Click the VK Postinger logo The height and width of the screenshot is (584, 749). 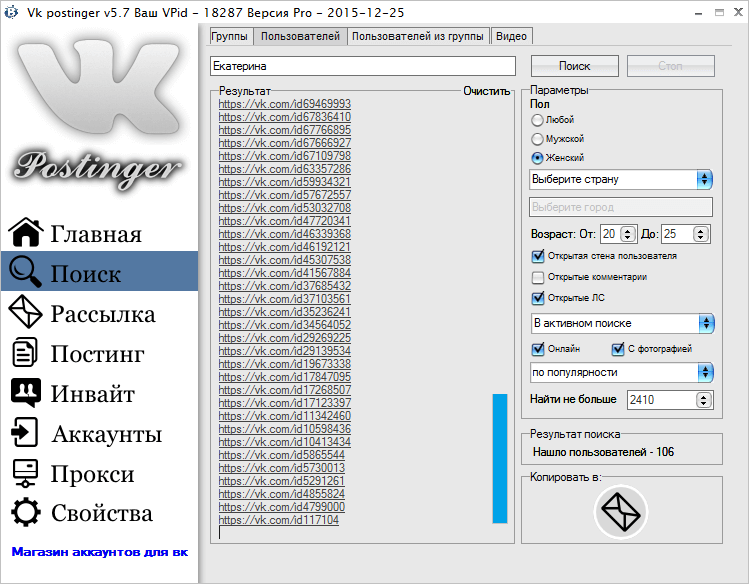(98, 115)
